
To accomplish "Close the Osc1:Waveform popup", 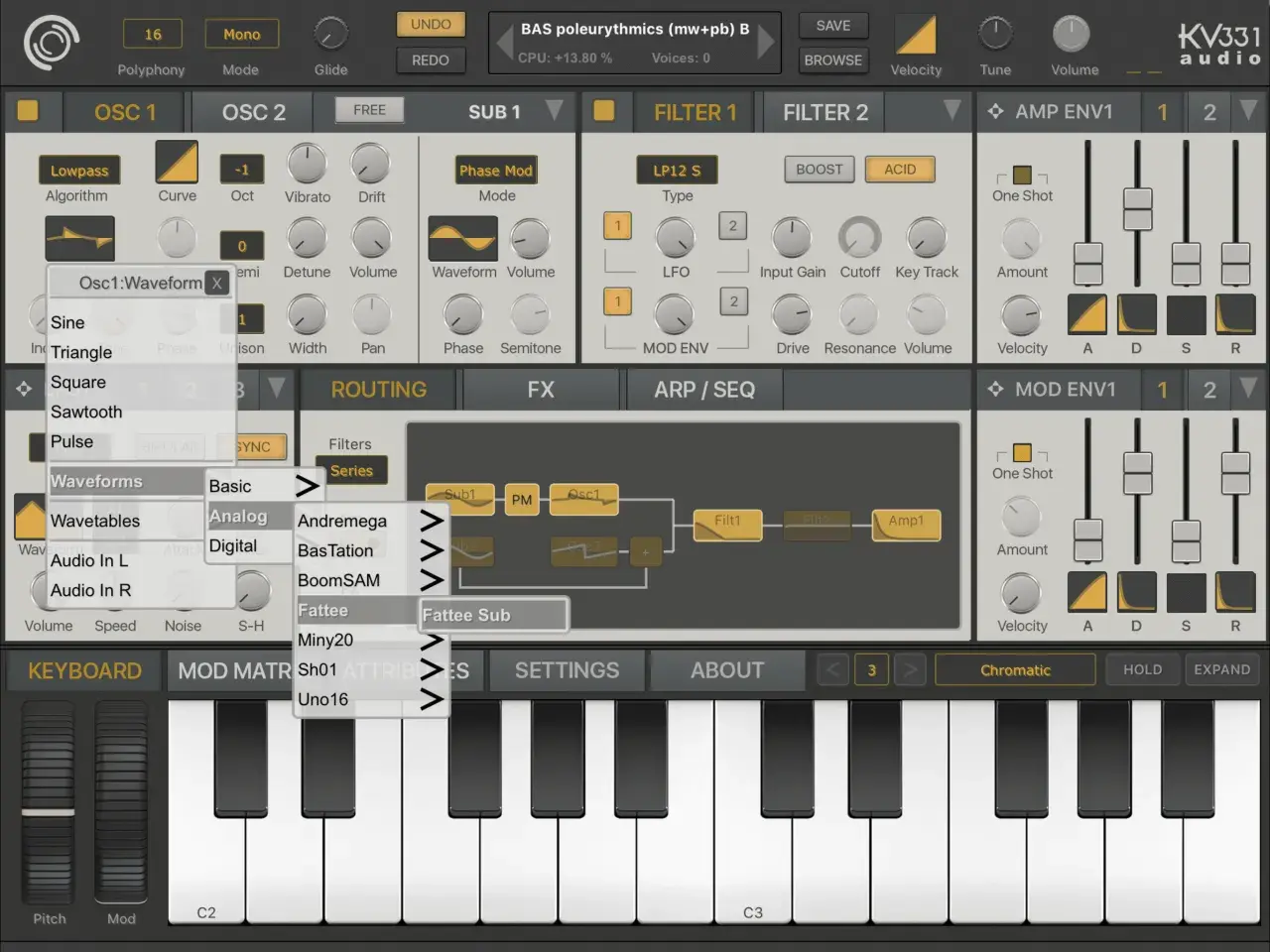I will 216,283.
